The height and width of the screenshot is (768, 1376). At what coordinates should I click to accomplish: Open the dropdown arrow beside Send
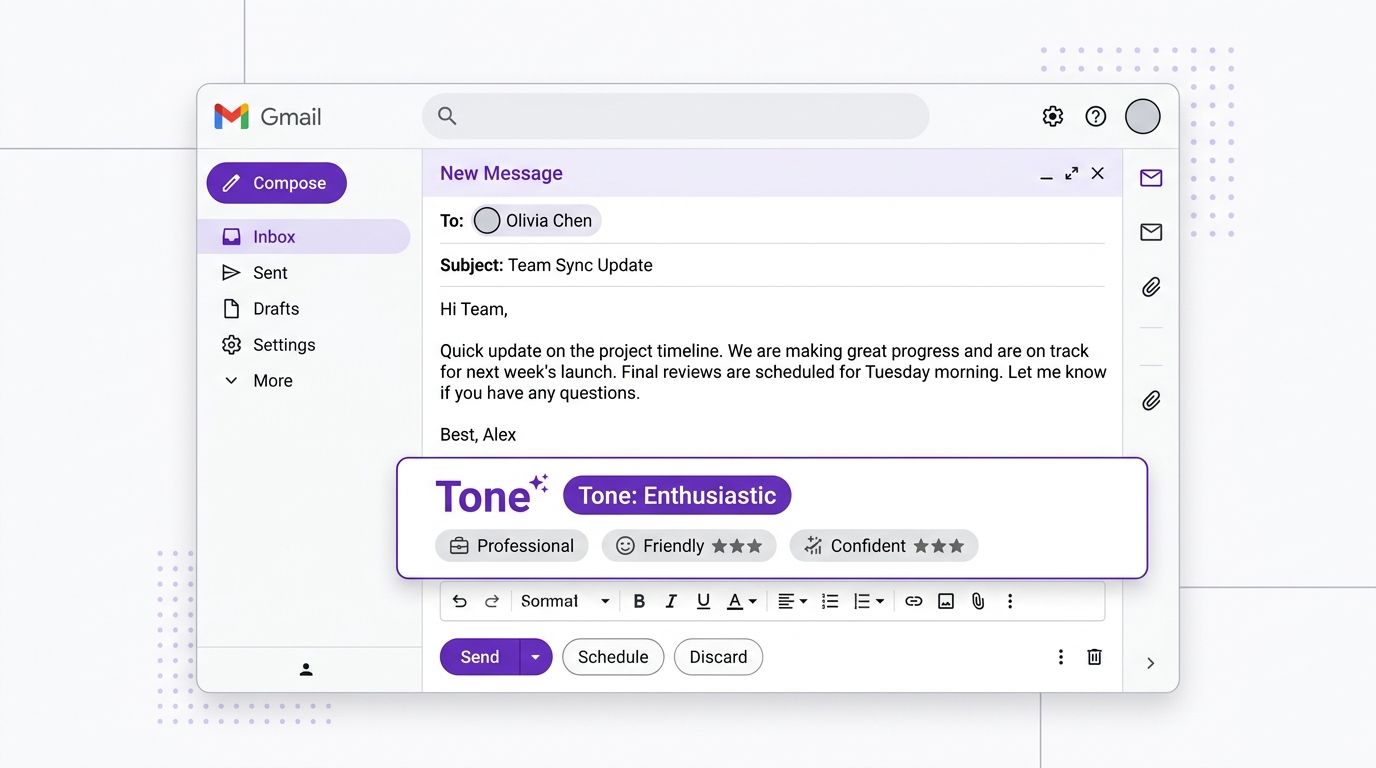click(536, 657)
